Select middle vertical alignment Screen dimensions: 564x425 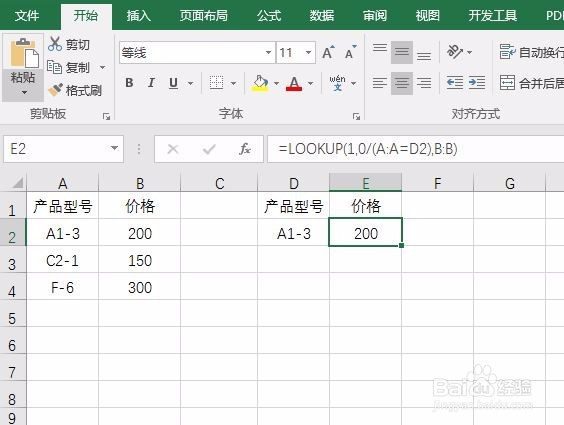coord(402,52)
